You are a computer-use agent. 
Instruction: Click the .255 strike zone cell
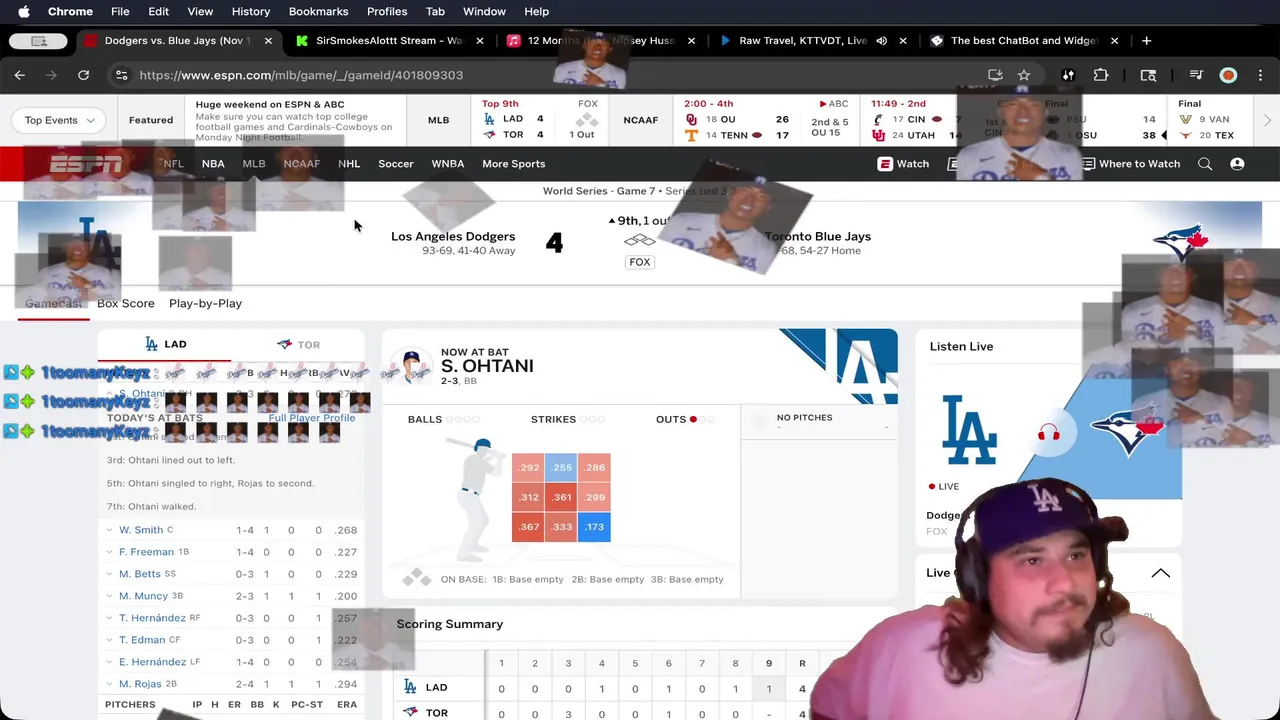point(562,467)
